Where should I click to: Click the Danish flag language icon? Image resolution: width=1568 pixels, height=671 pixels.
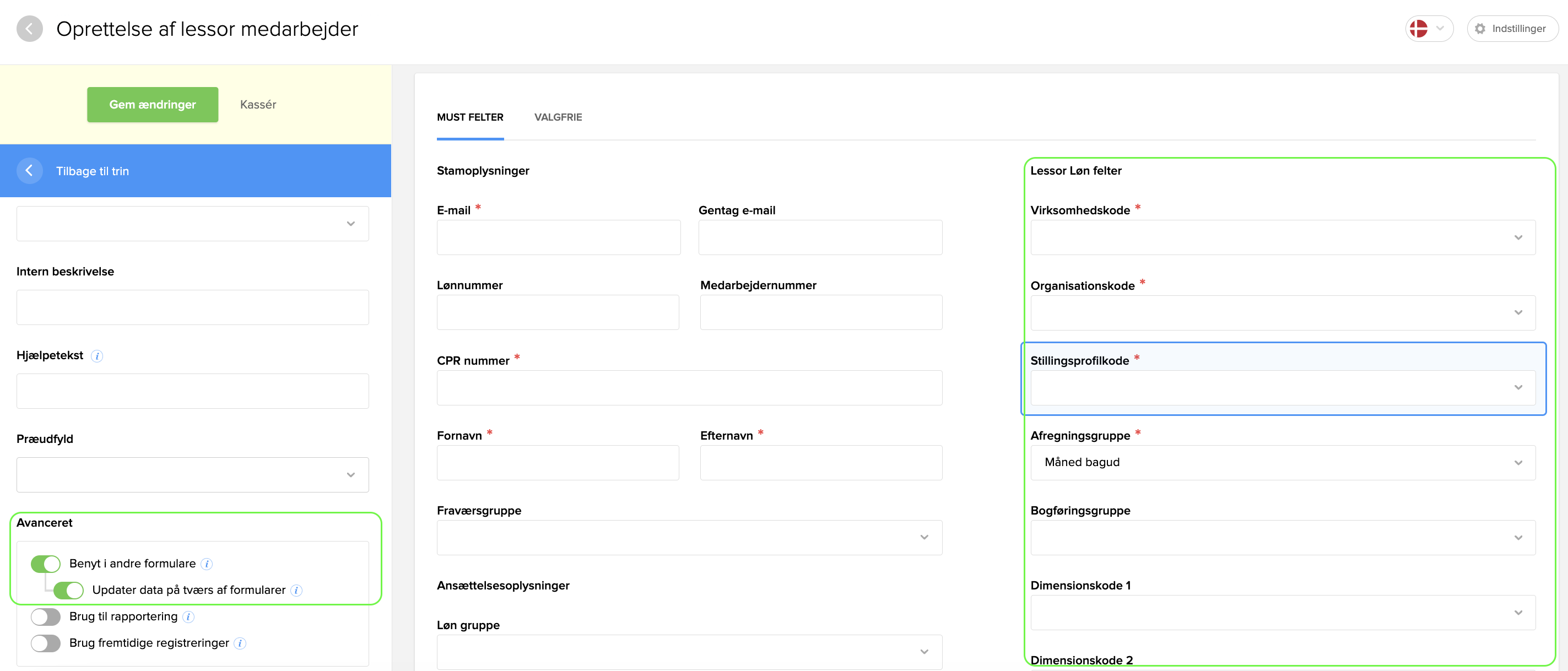pos(1418,29)
